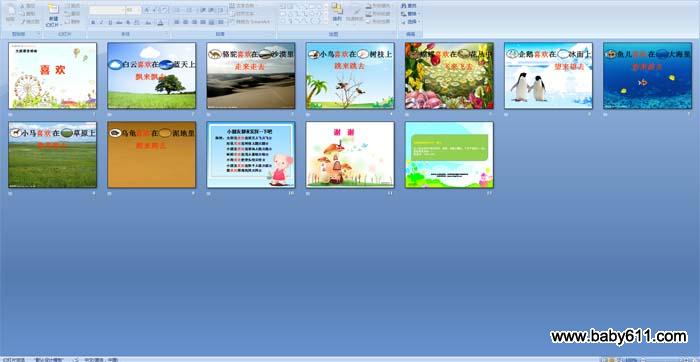Select the '谢谢' mushroom house slide thumbnail
This screenshot has width=700, height=362.
coord(350,154)
